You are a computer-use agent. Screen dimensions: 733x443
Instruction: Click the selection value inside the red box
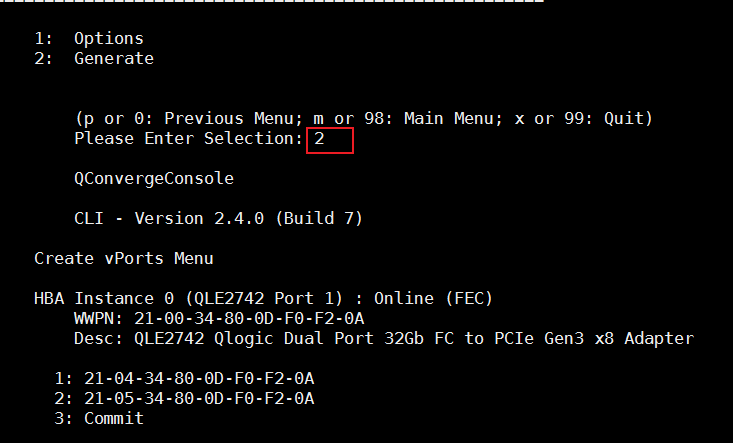[x=319, y=139]
